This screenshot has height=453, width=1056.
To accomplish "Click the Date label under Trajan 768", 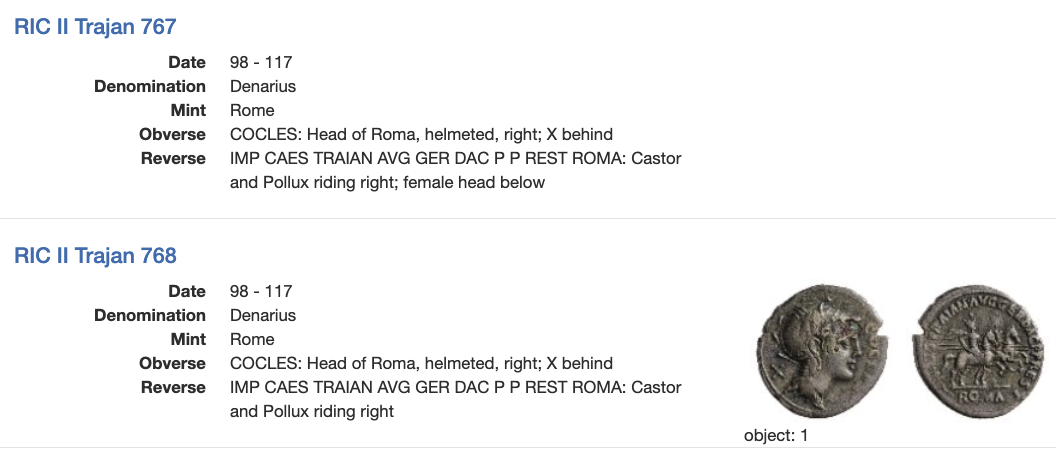I will point(187,291).
